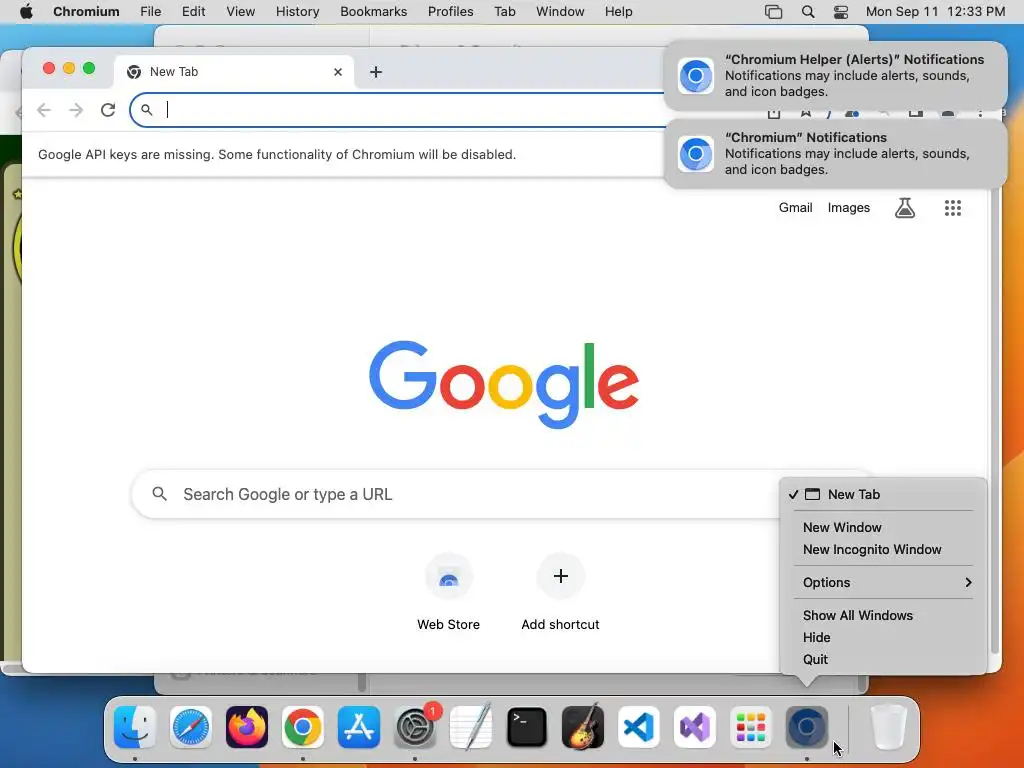1024x768 pixels.
Task: Open GarageBand from the dock
Action: (583, 726)
